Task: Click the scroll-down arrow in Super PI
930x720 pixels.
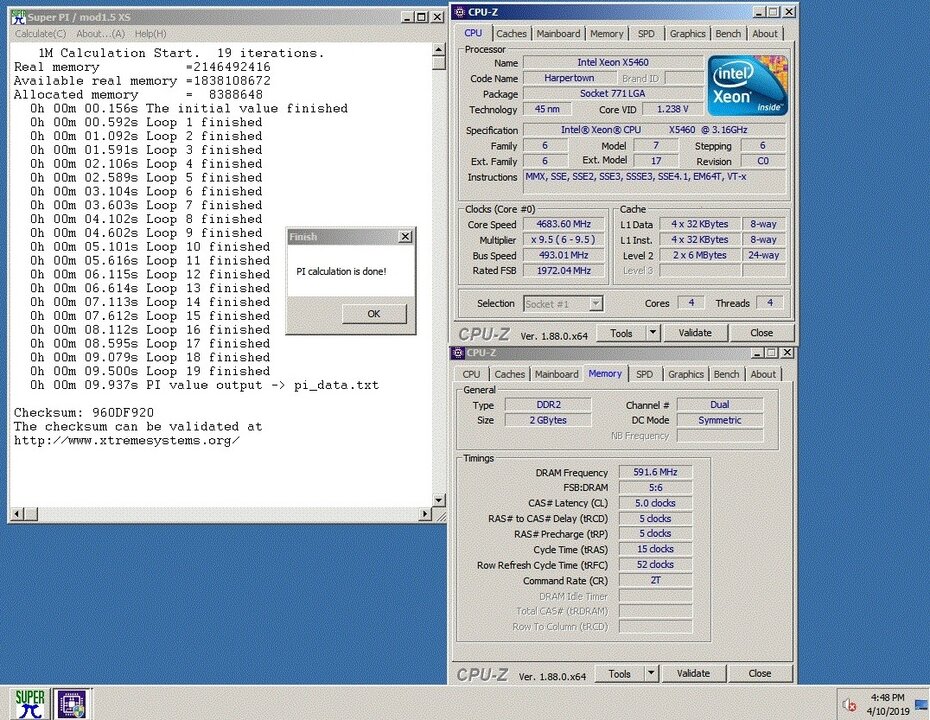Action: 439,500
